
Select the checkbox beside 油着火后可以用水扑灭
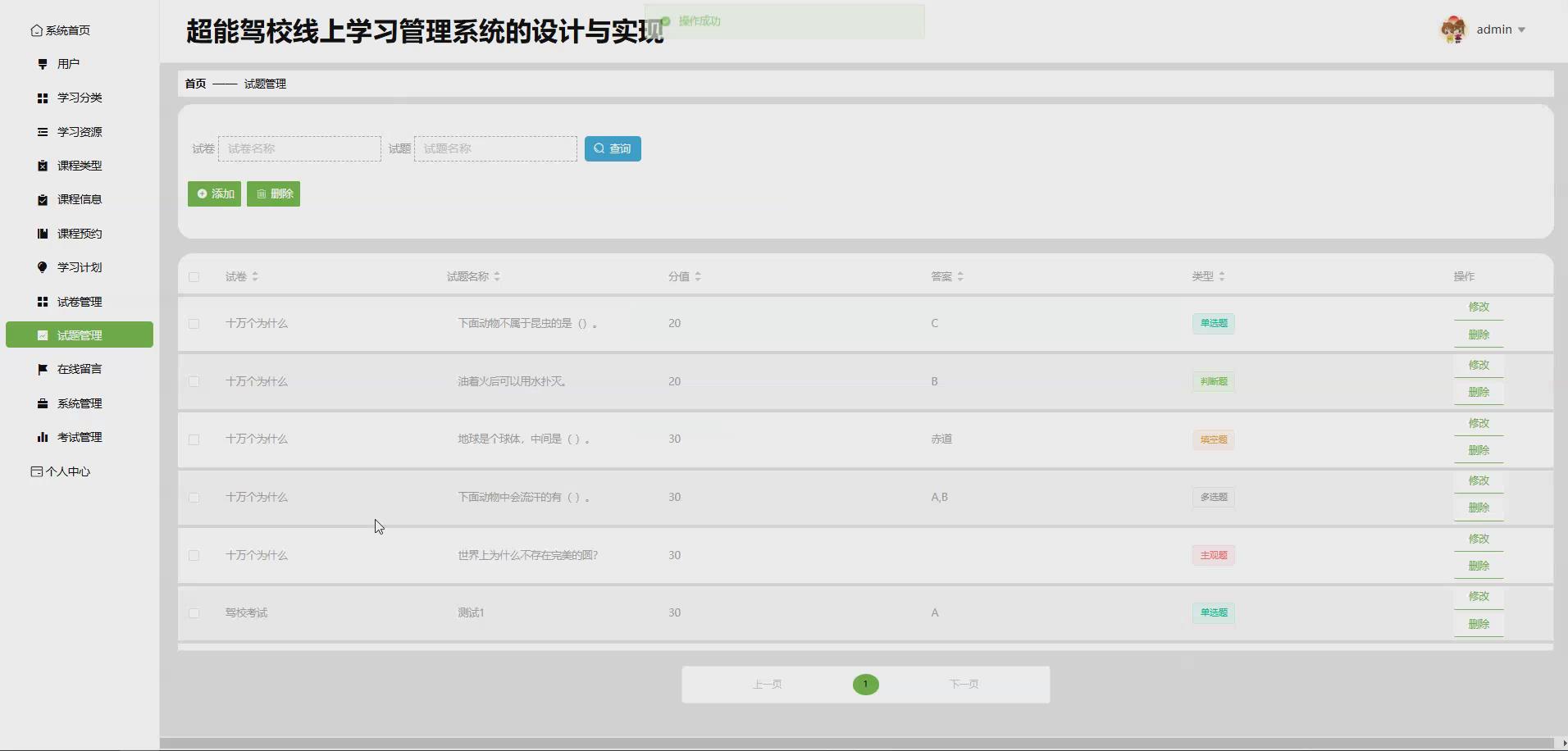click(x=194, y=381)
